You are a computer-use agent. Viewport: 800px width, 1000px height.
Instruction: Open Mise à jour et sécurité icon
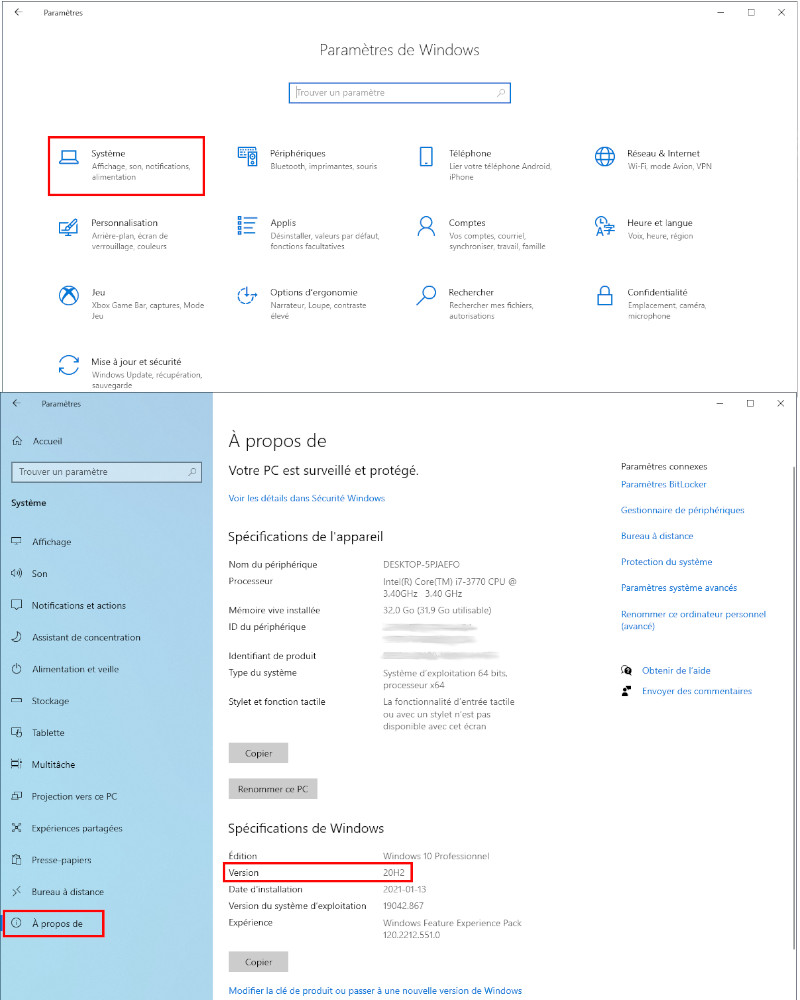click(69, 365)
